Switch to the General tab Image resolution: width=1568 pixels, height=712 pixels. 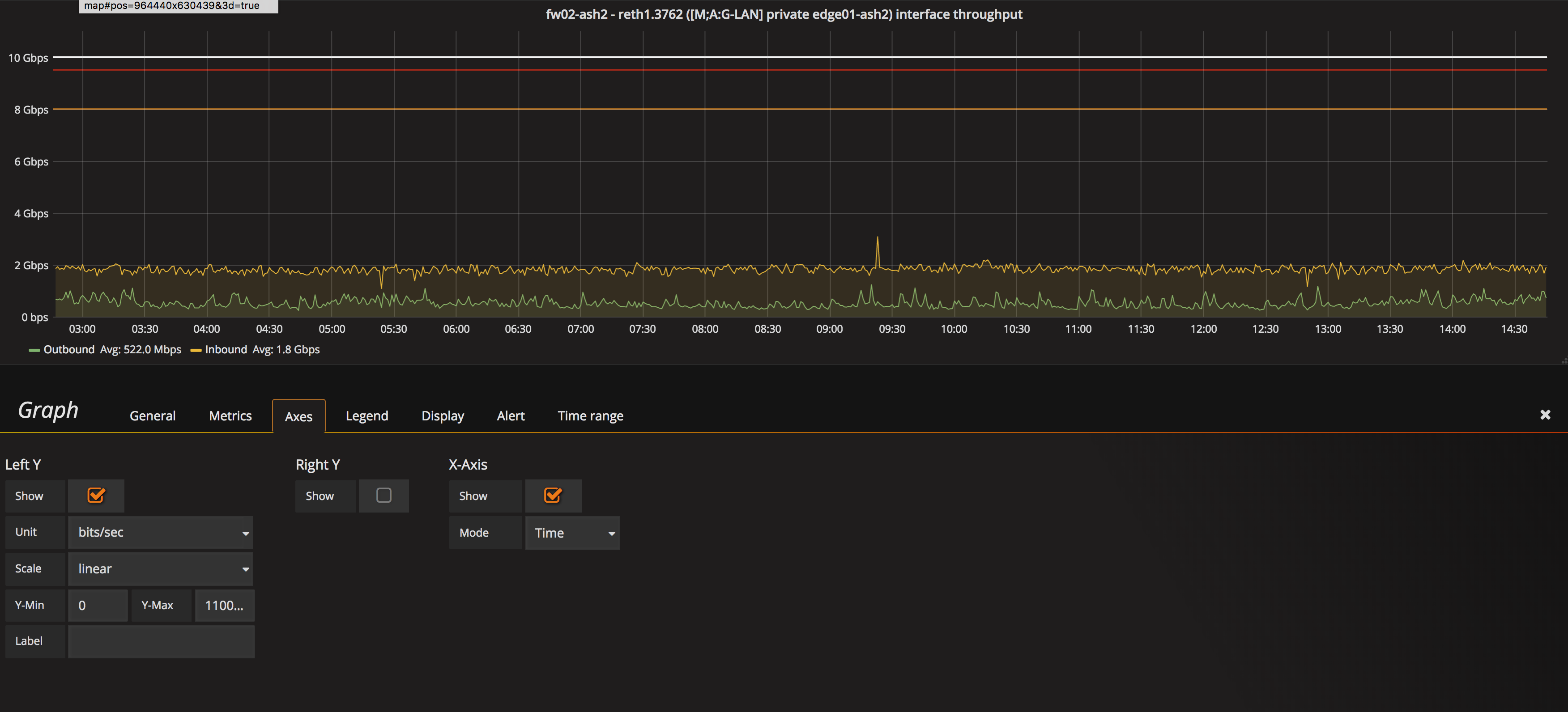[x=152, y=415]
